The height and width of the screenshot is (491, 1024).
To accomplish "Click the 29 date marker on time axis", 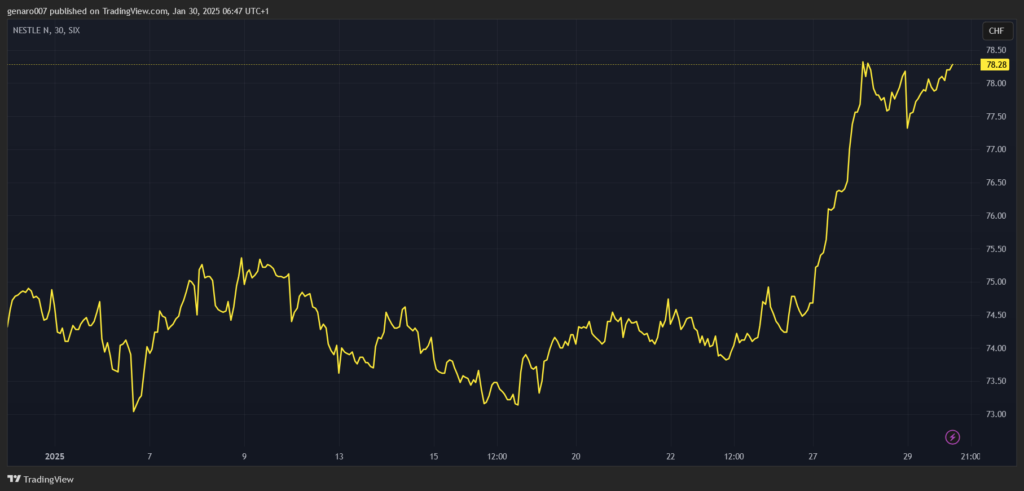I will 908,456.
